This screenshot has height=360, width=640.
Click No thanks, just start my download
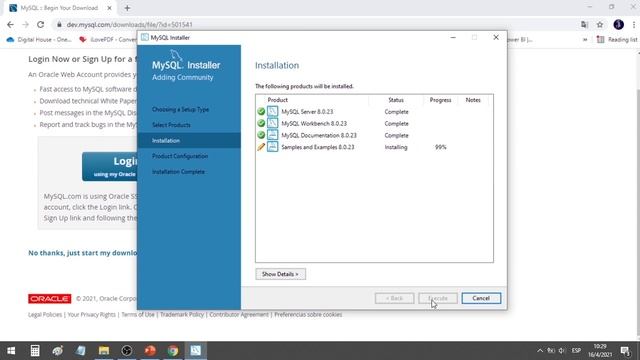pos(82,253)
